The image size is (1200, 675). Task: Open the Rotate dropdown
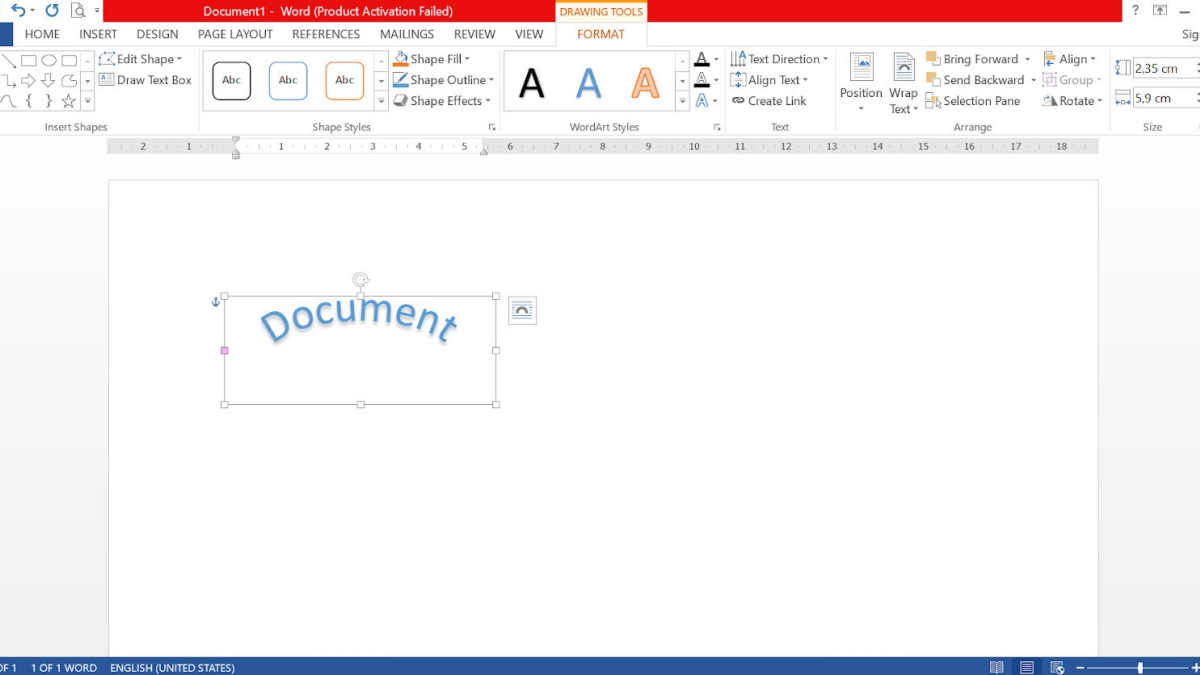tap(1072, 101)
